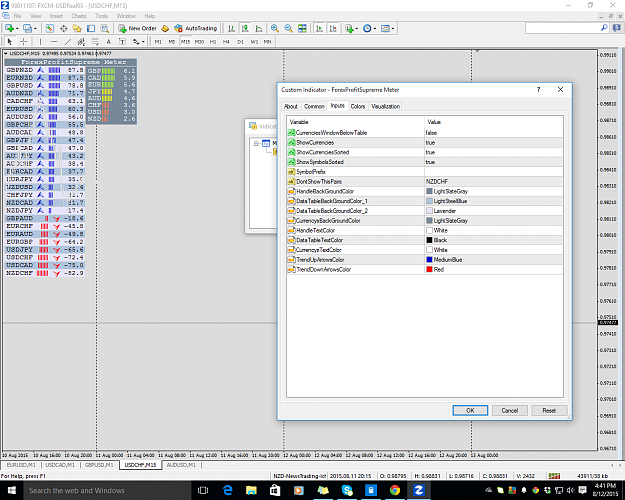Click the New Order button
625x500 pixels.
coord(137,28)
